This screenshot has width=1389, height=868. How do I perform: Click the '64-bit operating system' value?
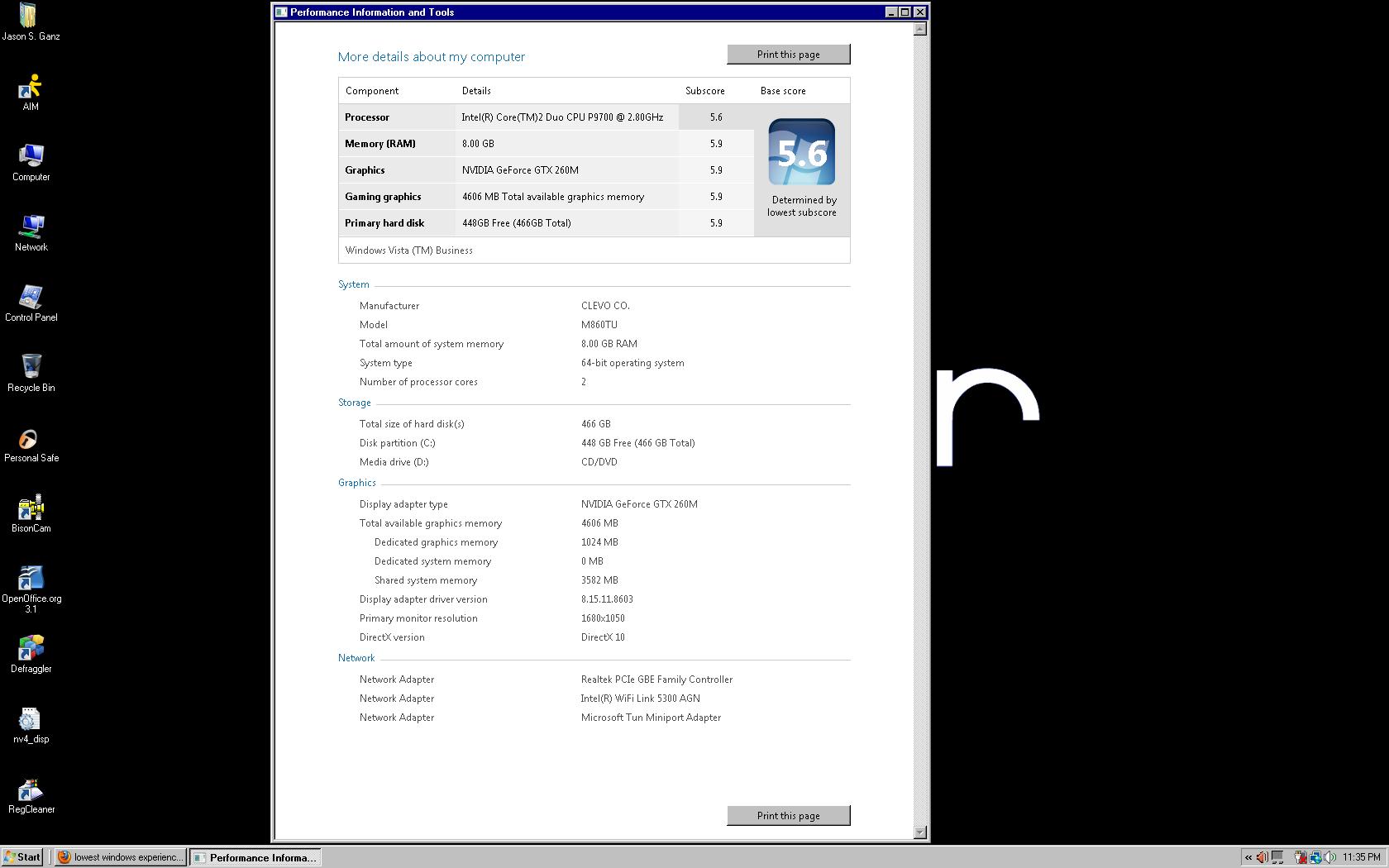coord(632,363)
